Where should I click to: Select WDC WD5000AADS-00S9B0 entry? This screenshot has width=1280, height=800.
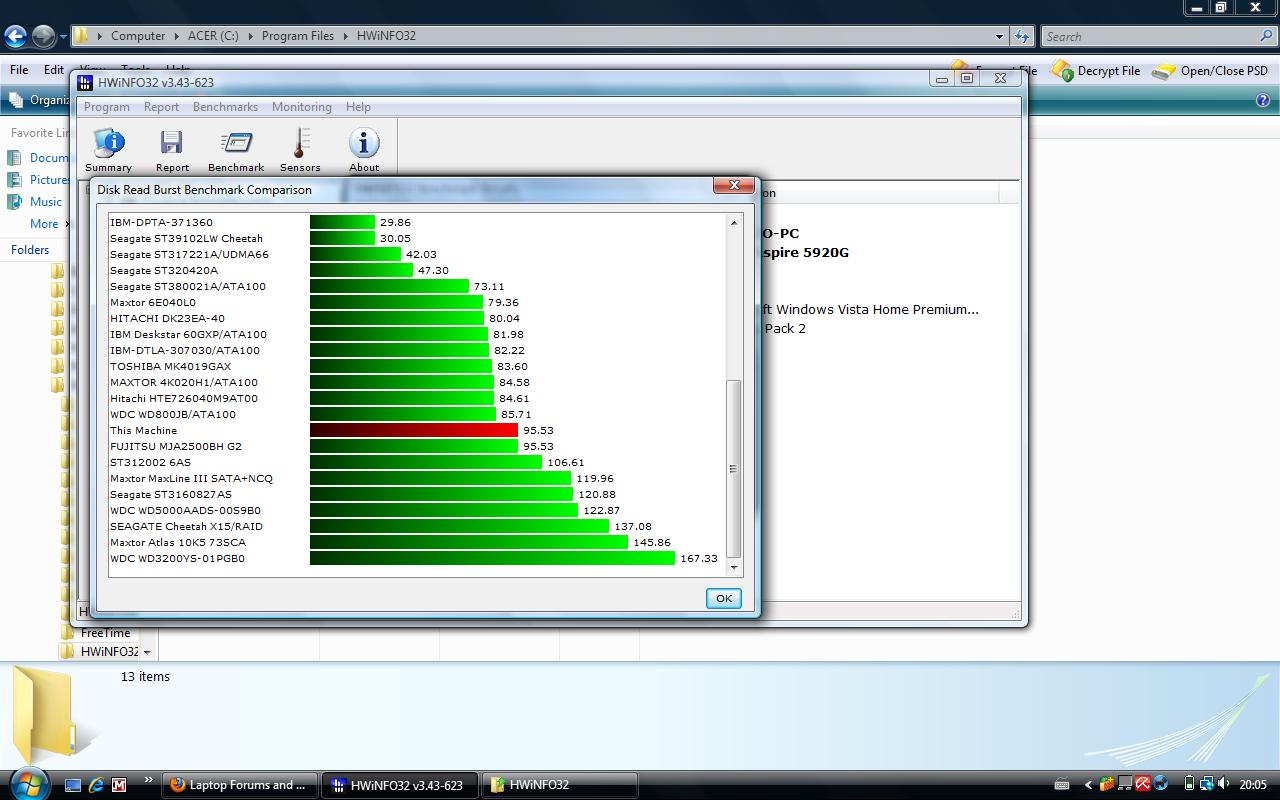[185, 510]
